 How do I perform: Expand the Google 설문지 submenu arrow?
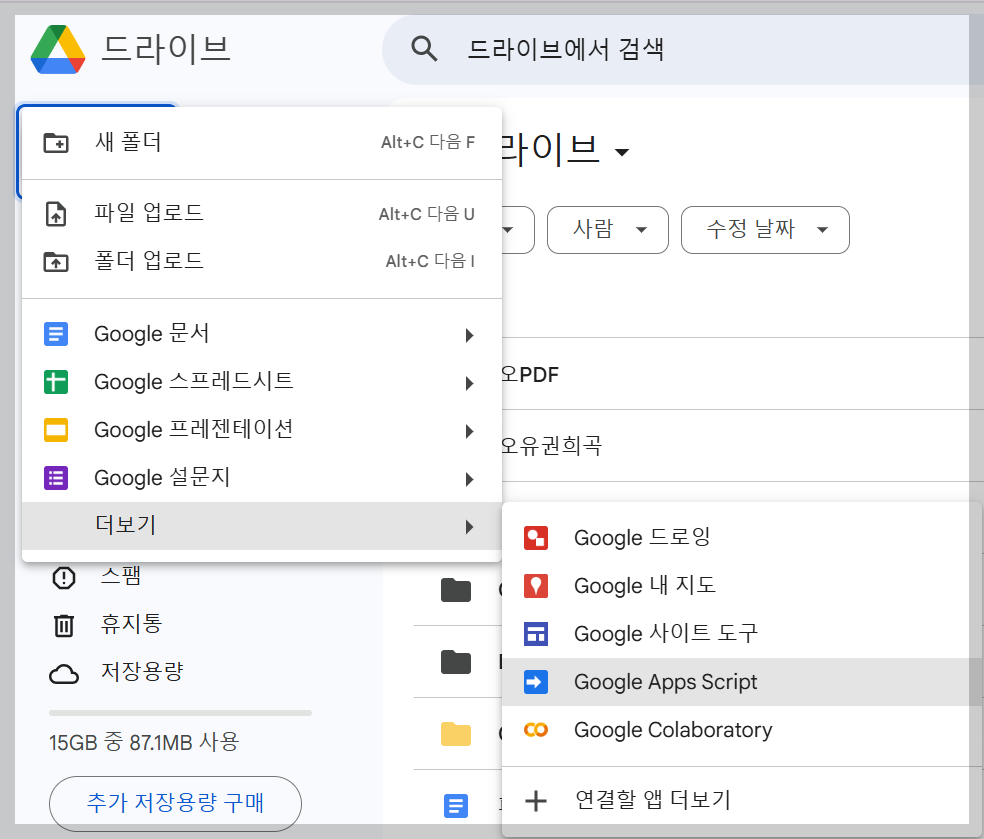coord(469,479)
